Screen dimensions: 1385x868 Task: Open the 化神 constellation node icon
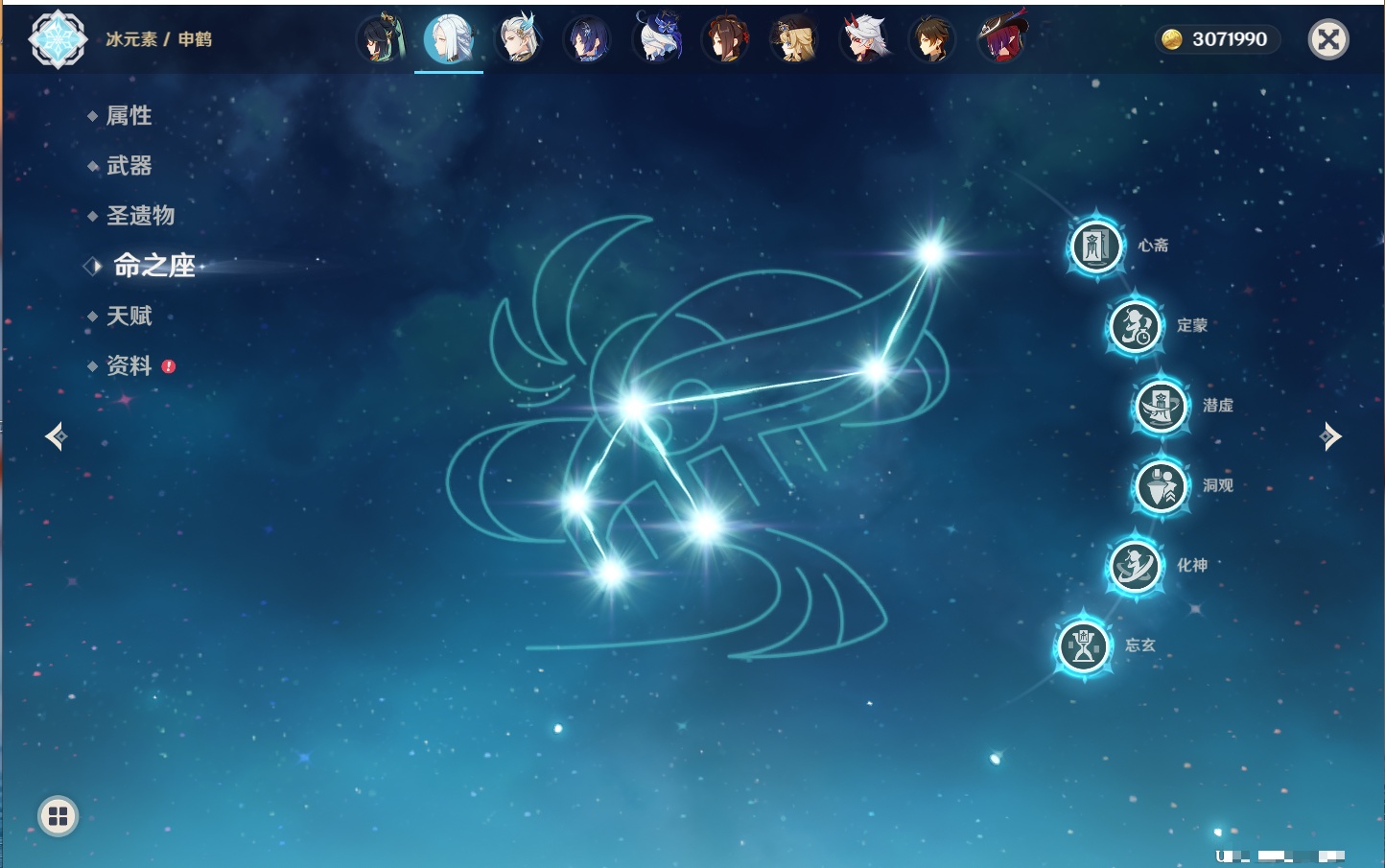coord(1135,566)
